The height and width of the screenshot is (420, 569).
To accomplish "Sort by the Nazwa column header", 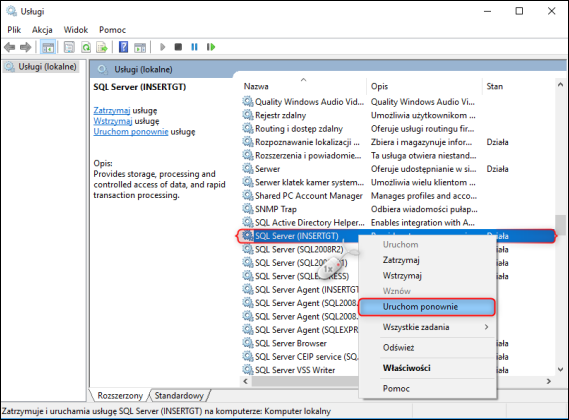I will coord(304,86).
